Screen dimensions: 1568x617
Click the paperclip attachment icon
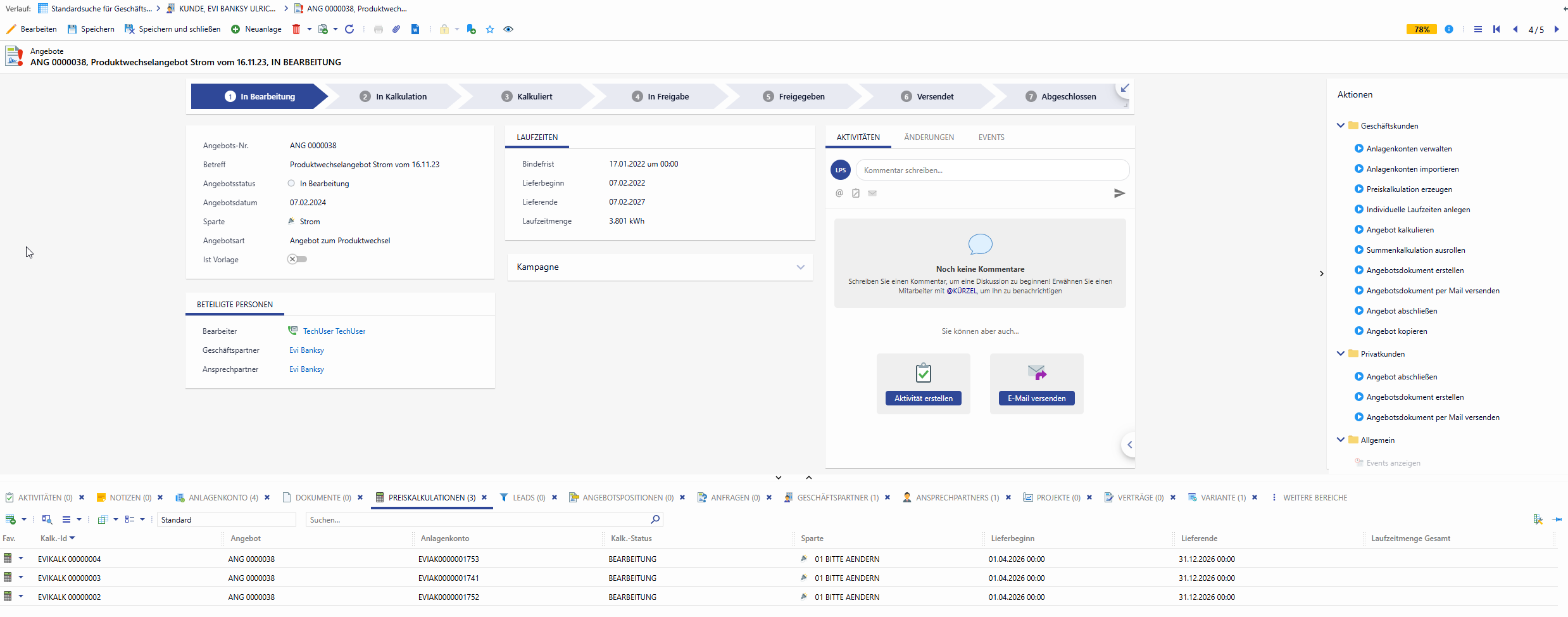[396, 29]
